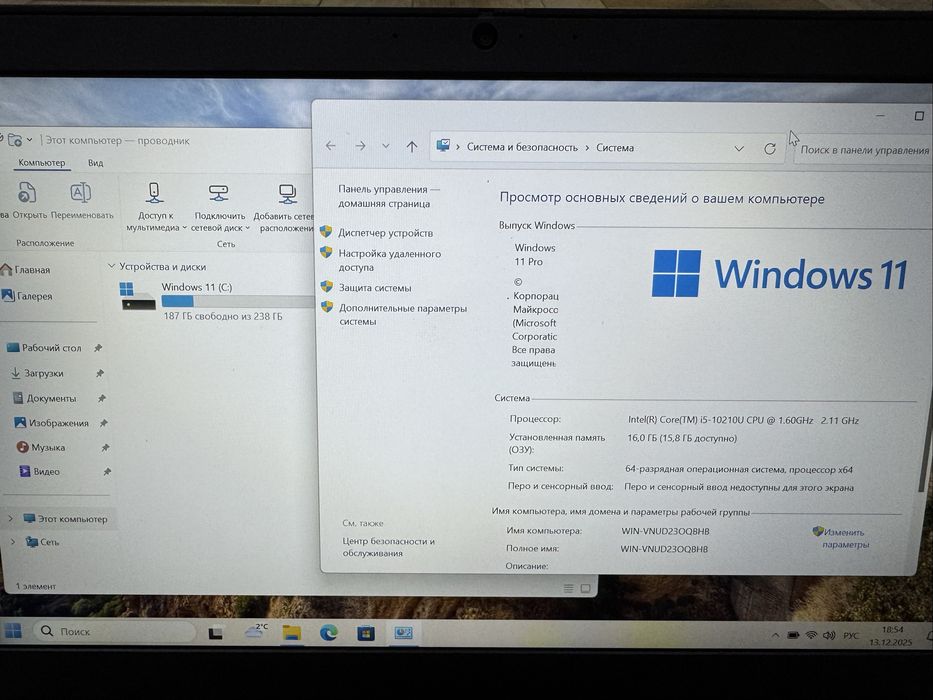Open Изображения in Explorer sidebar
The height and width of the screenshot is (700, 933).
point(51,423)
